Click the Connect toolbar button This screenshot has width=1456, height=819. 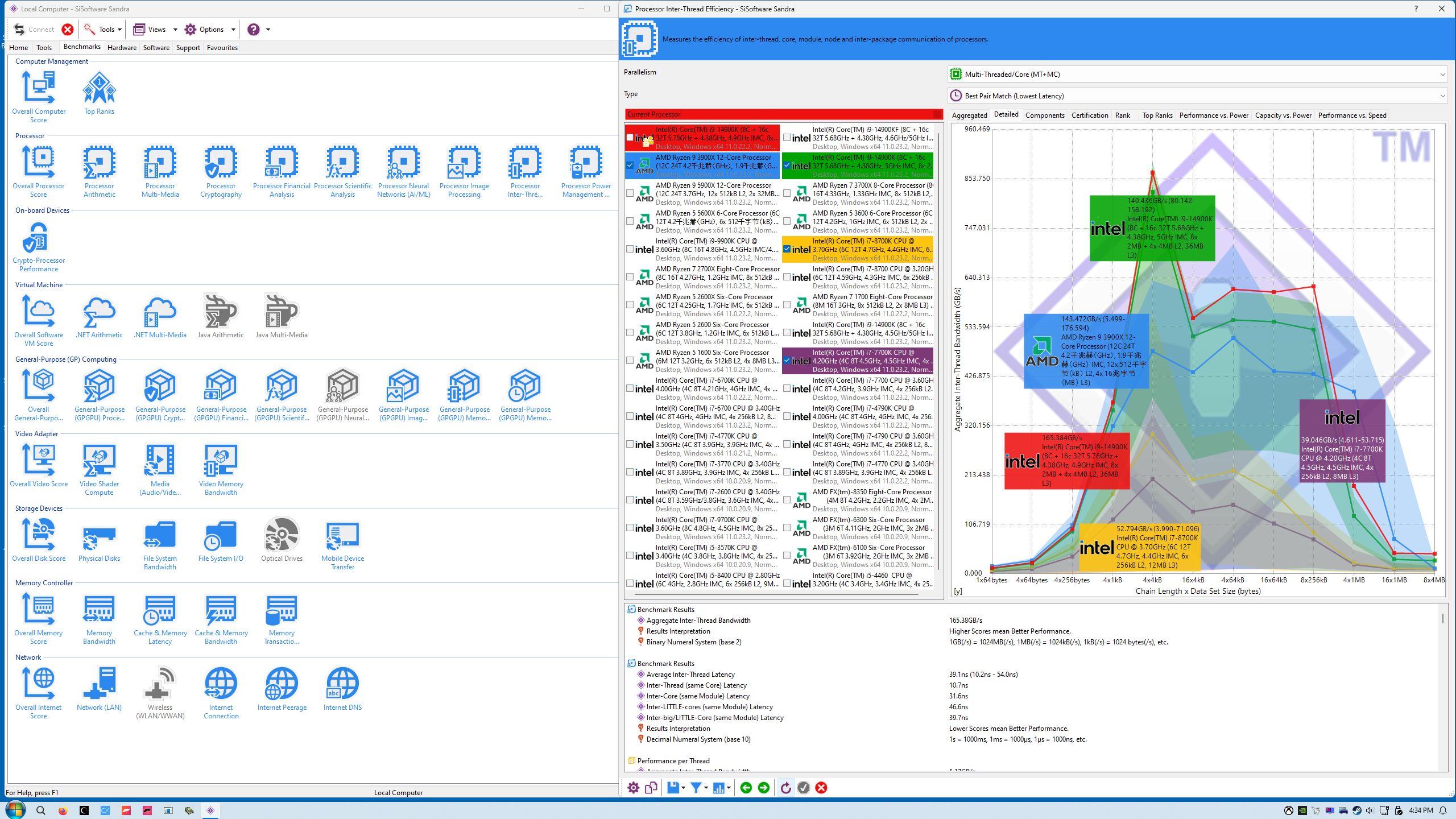tap(34, 30)
